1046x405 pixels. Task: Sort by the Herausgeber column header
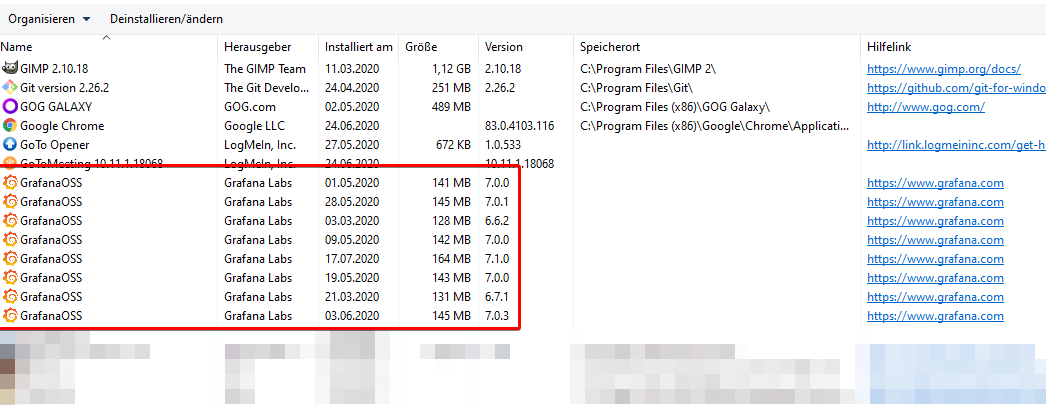(x=257, y=47)
